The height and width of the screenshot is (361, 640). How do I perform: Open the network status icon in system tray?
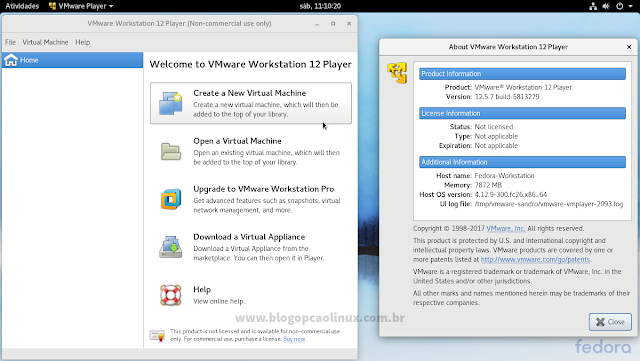593,6
